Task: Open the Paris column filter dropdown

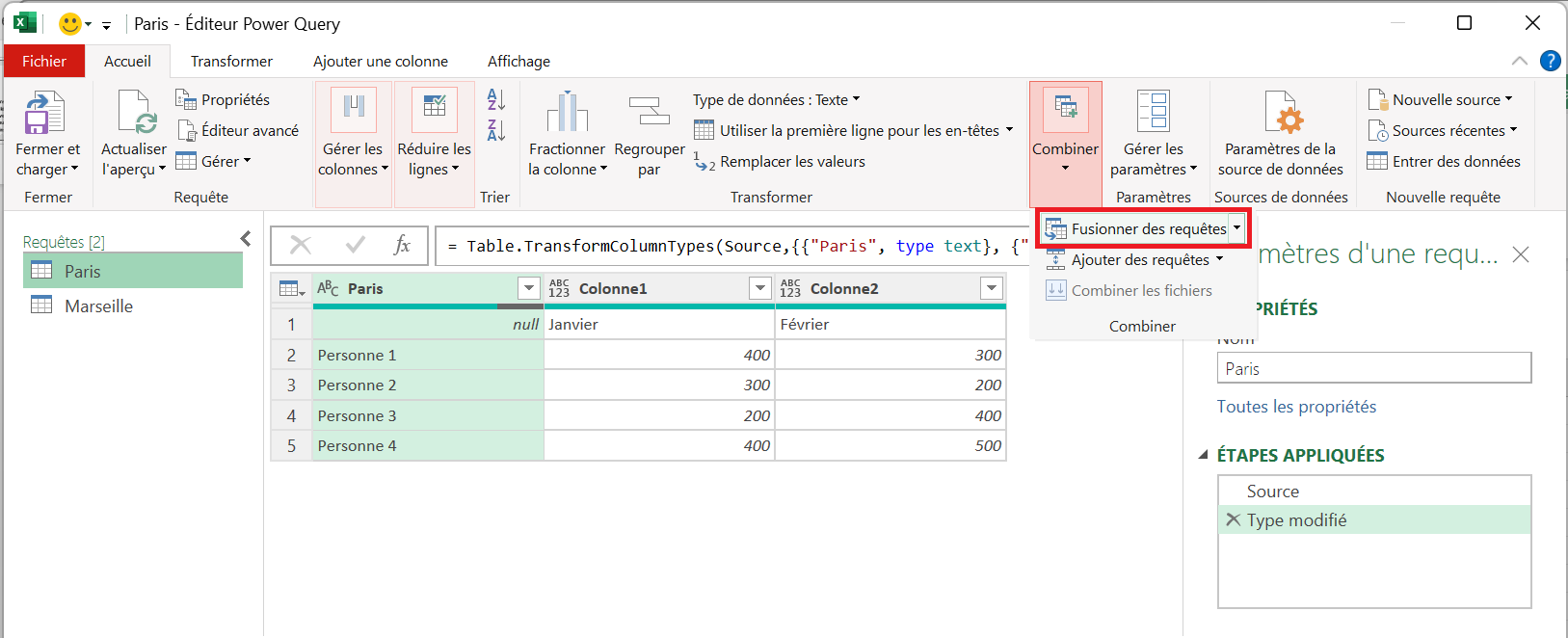Action: coord(528,288)
